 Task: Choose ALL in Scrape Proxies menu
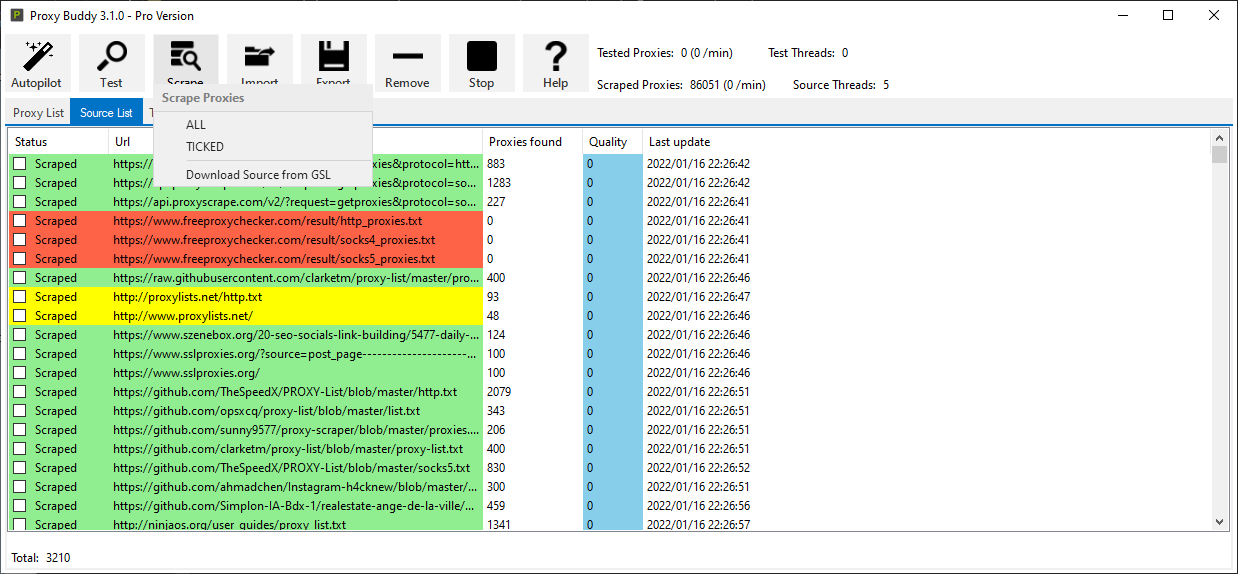(x=196, y=125)
